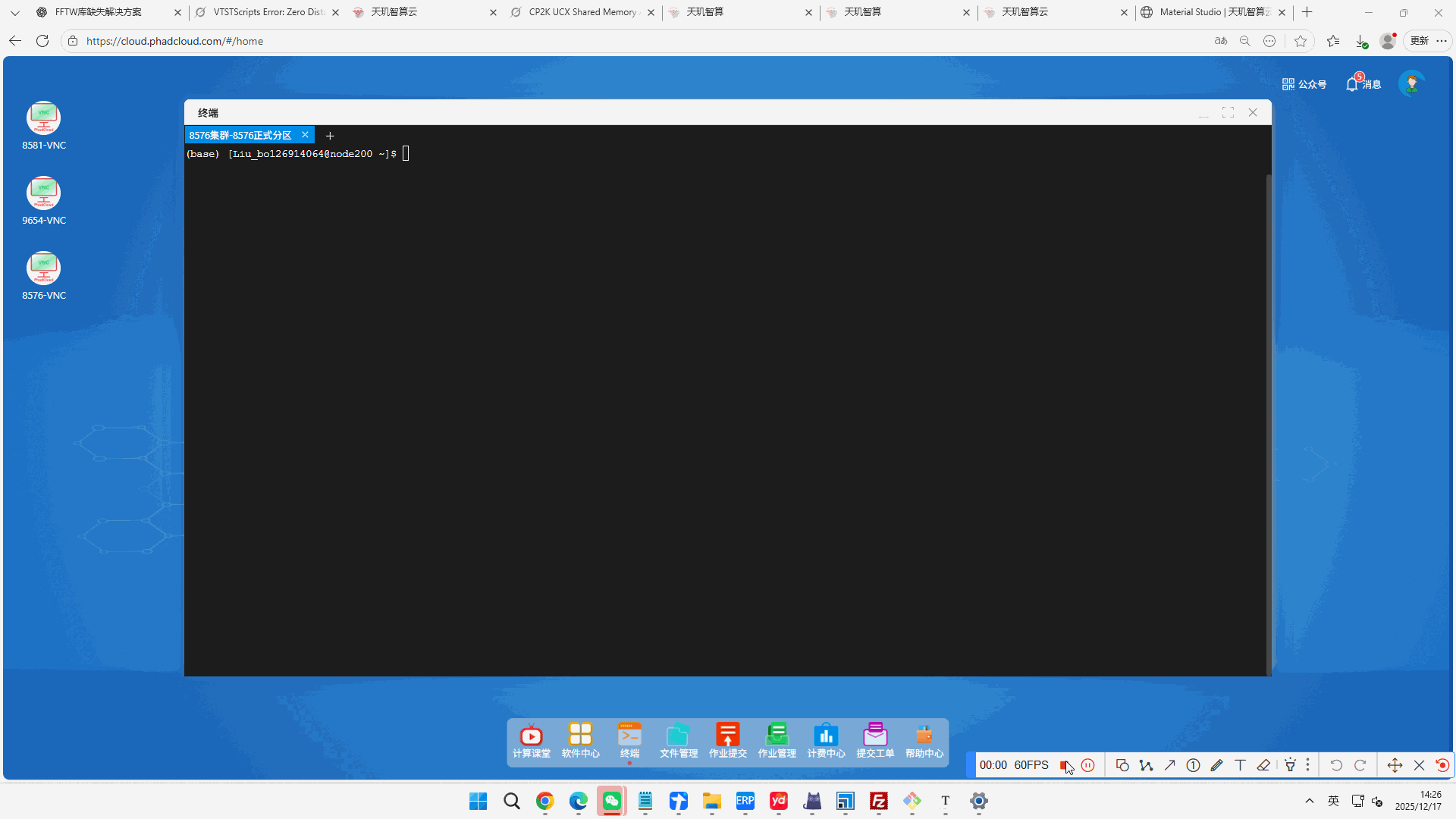
Task: Switch to the Material Studio browser tab
Action: [x=1207, y=12]
